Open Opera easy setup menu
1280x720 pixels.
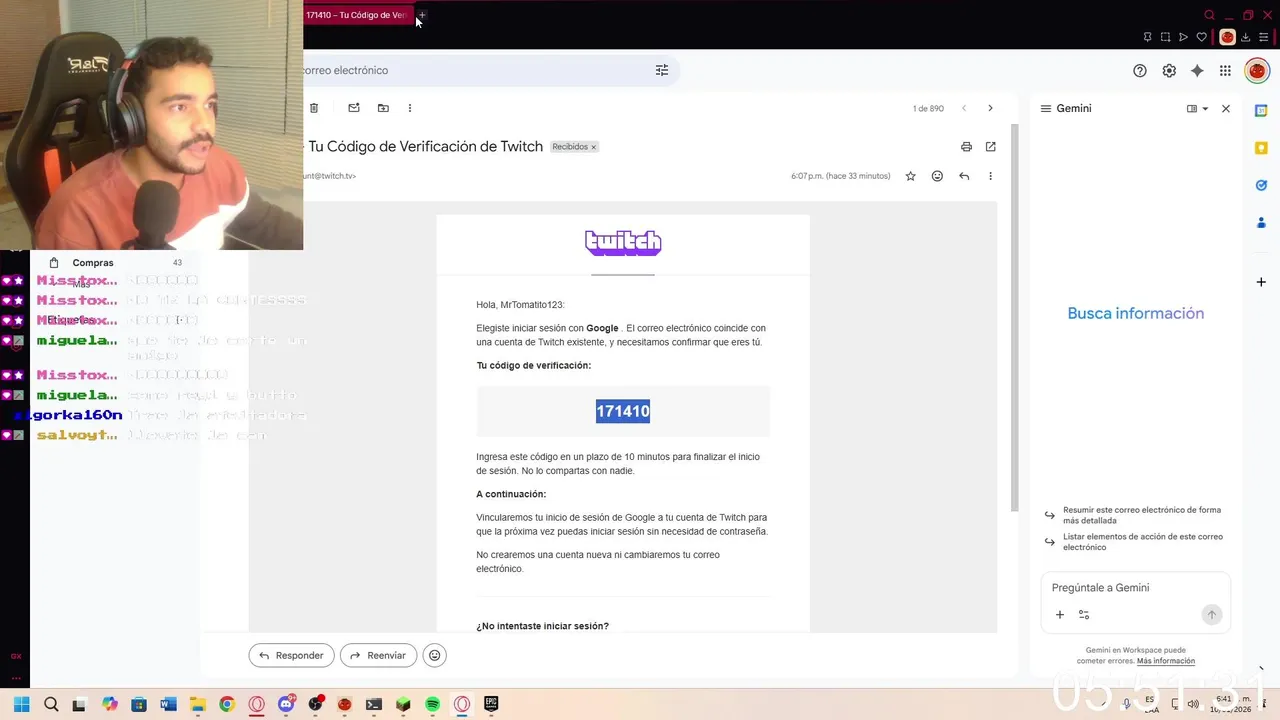[1264, 37]
